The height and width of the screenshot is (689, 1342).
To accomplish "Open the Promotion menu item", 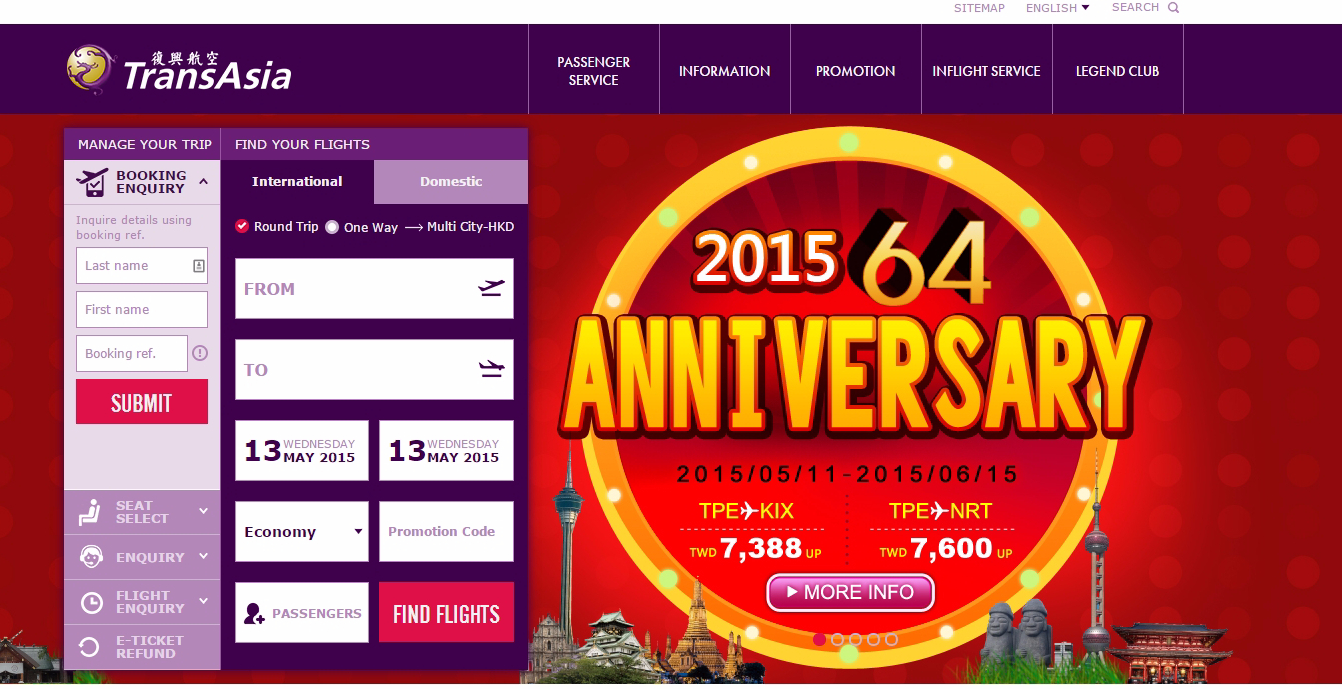I will 856,71.
